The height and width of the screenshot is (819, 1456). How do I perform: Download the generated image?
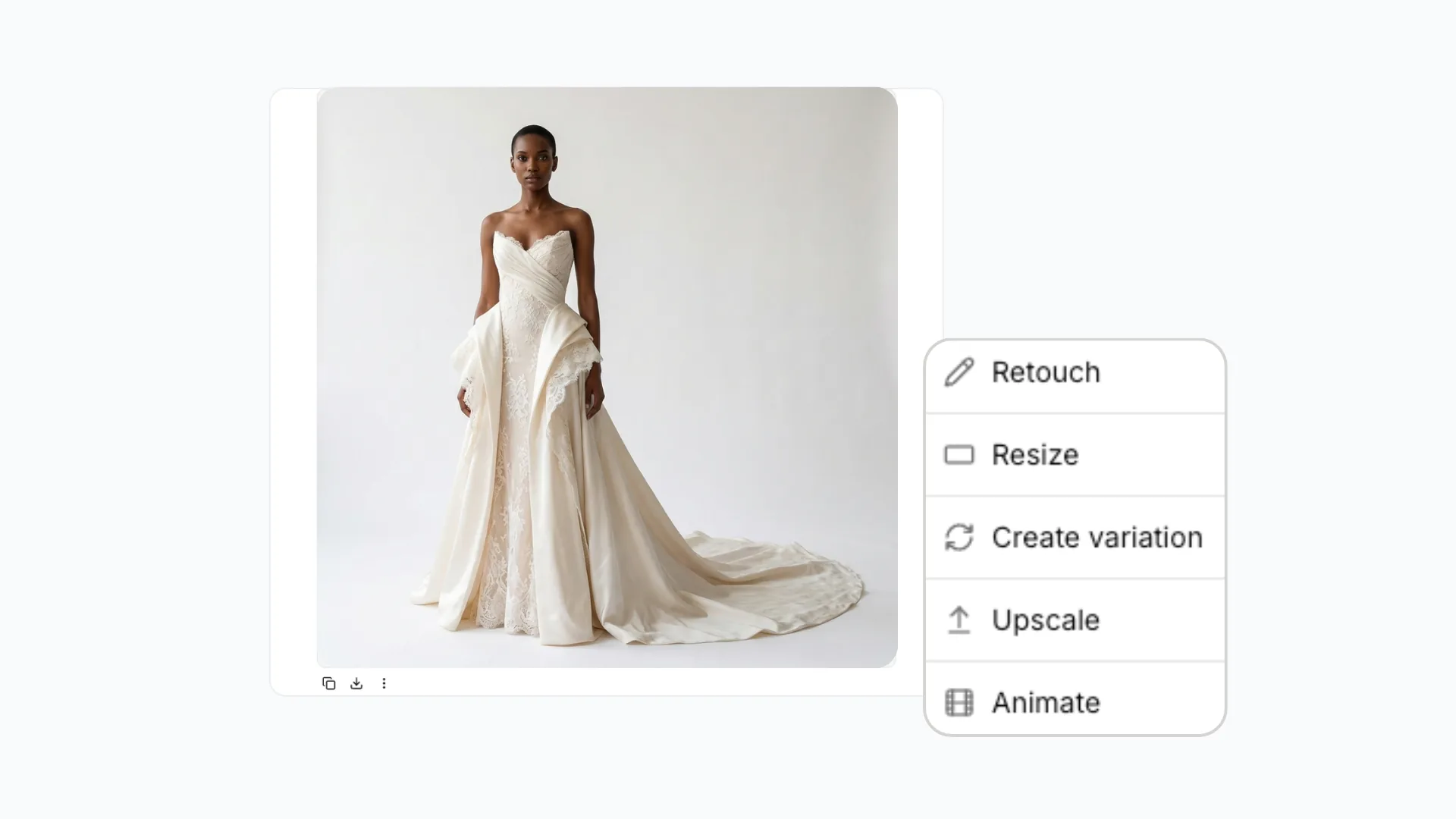click(x=356, y=683)
